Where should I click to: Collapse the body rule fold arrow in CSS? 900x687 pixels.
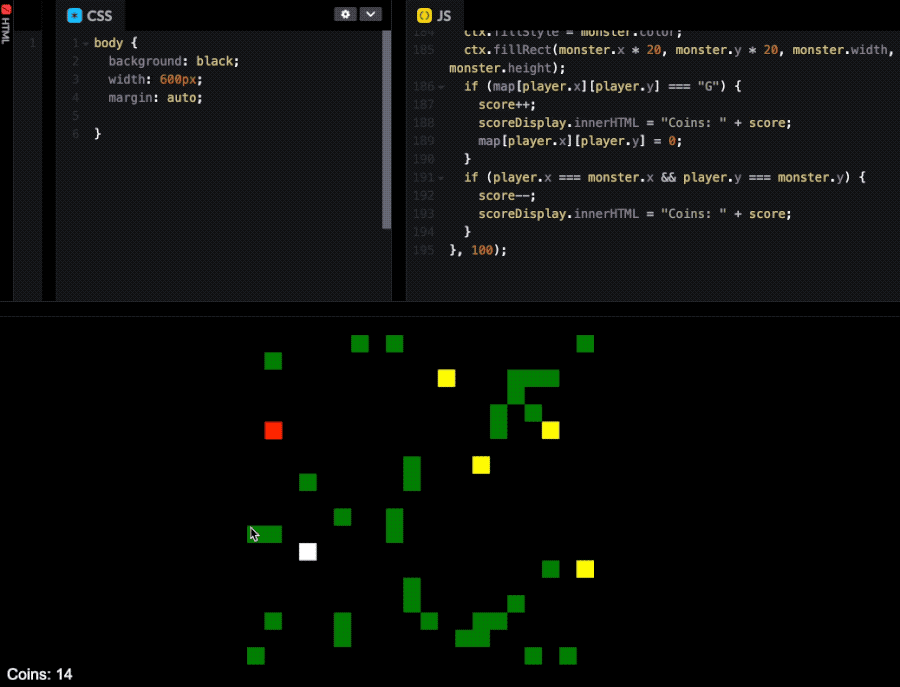85,44
